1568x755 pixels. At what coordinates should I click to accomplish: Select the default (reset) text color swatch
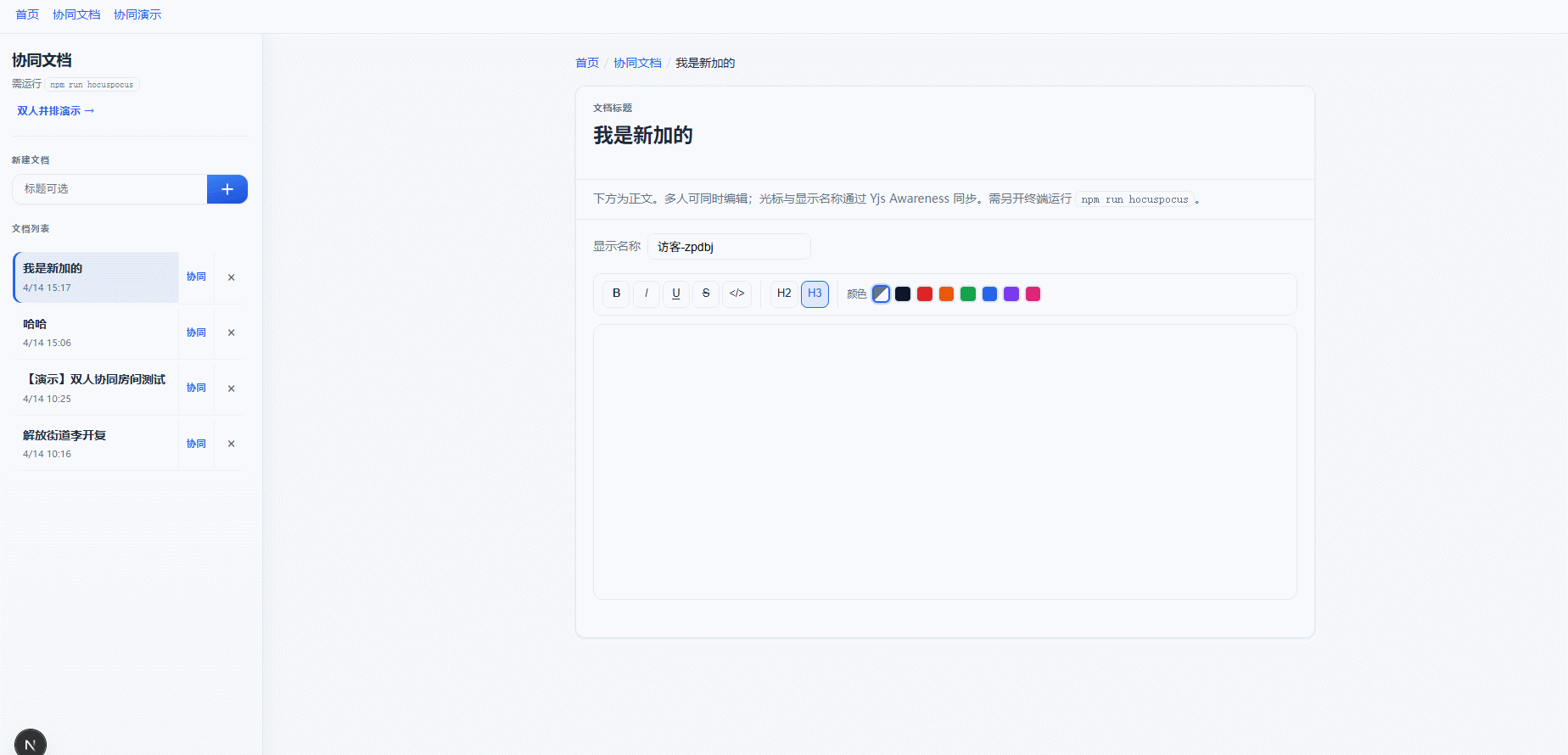coord(881,294)
